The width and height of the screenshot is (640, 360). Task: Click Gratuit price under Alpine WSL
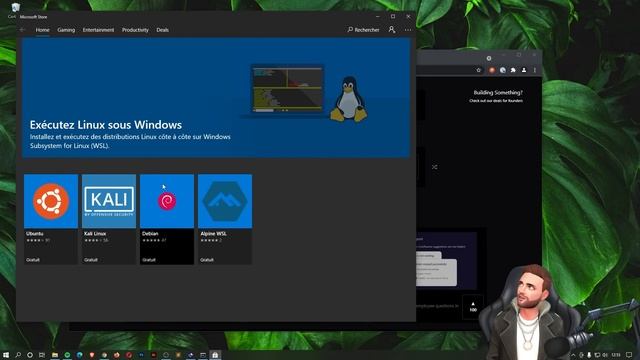(207, 260)
